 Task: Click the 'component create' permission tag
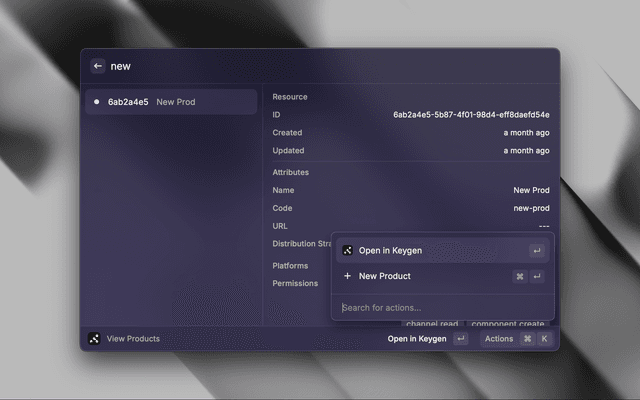coord(508,324)
